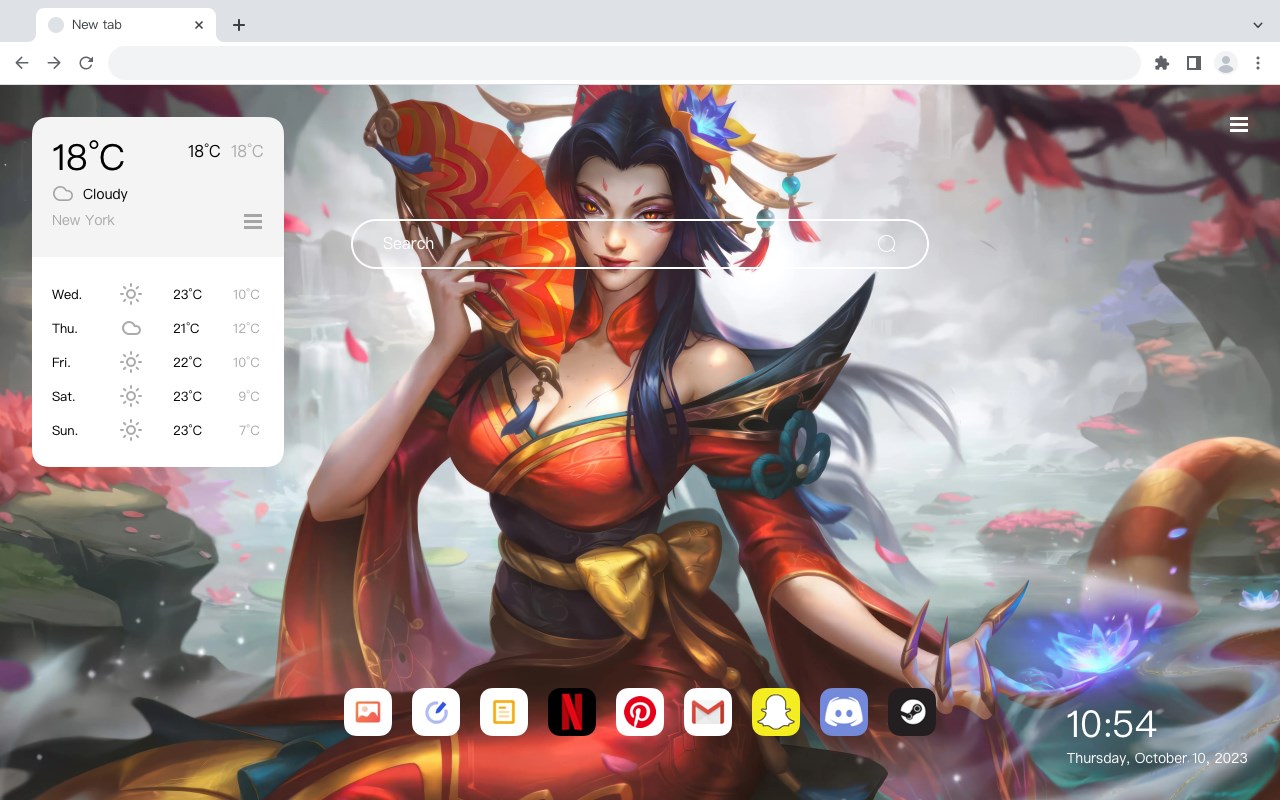Select the Sat. forecast row label
Viewport: 1280px width, 800px height.
pyautogui.click(x=64, y=397)
